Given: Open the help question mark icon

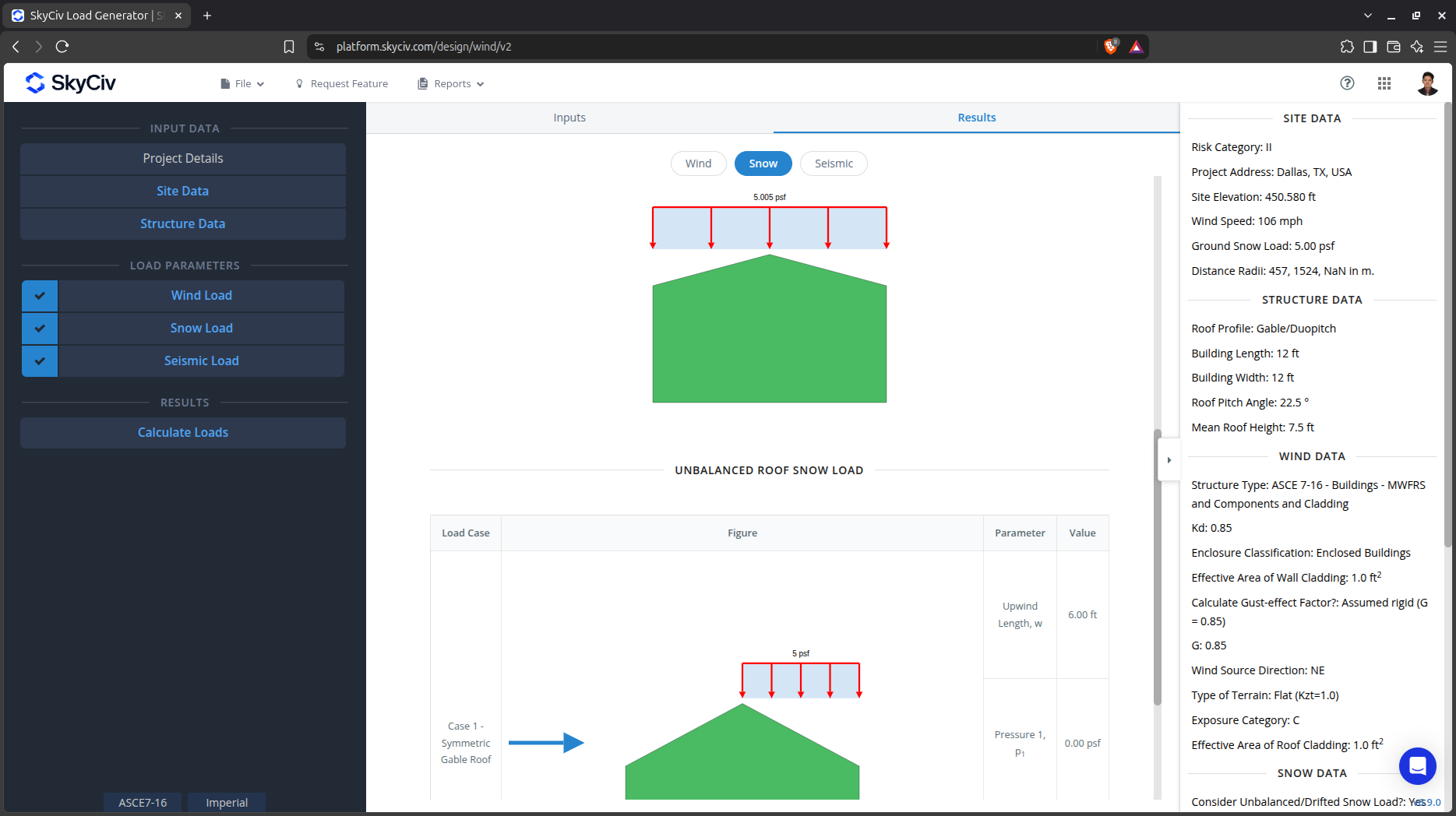Looking at the screenshot, I should 1347,83.
